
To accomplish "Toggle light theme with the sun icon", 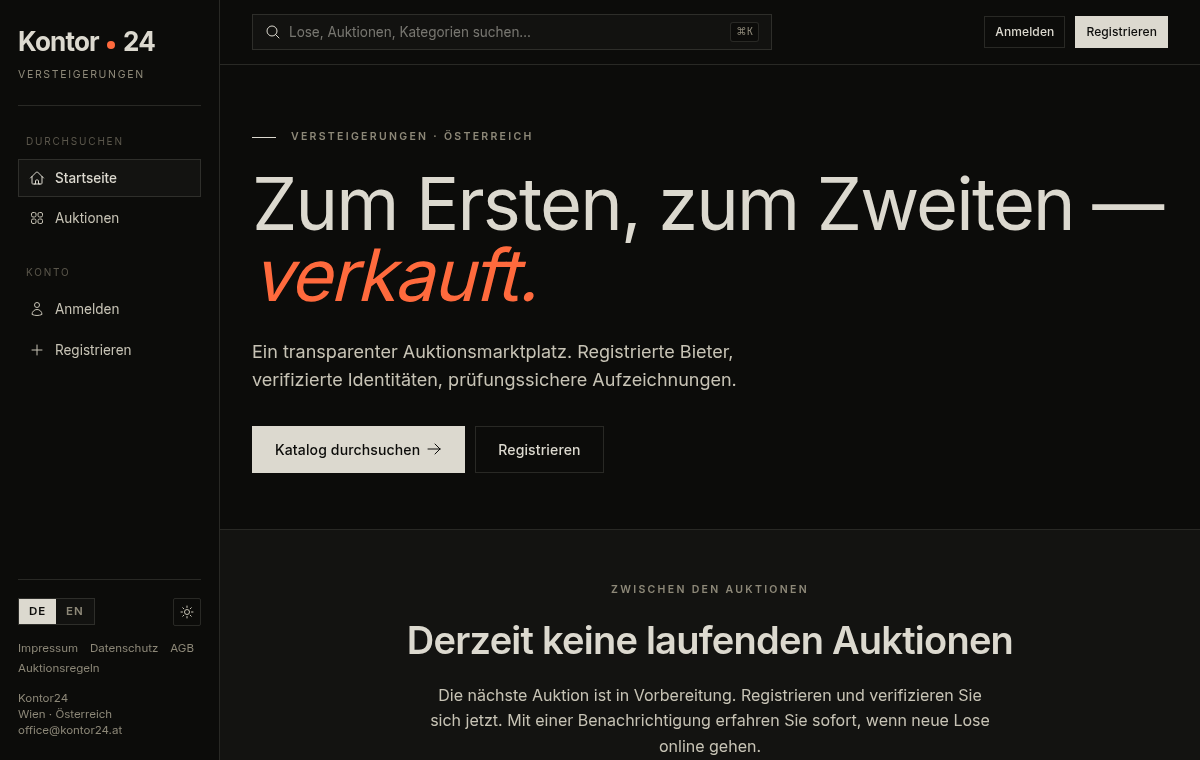I will (x=187, y=612).
